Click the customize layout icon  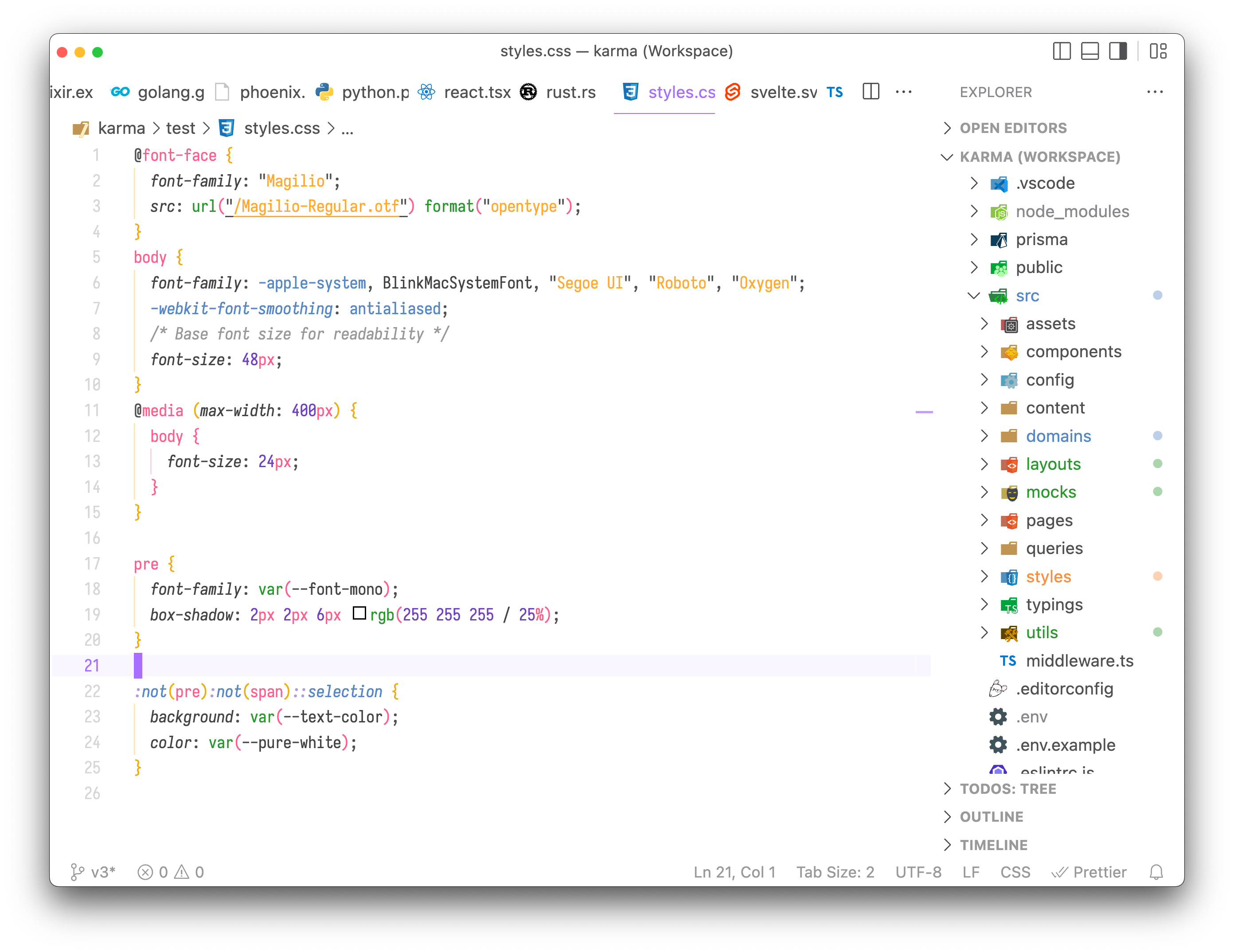point(1158,51)
